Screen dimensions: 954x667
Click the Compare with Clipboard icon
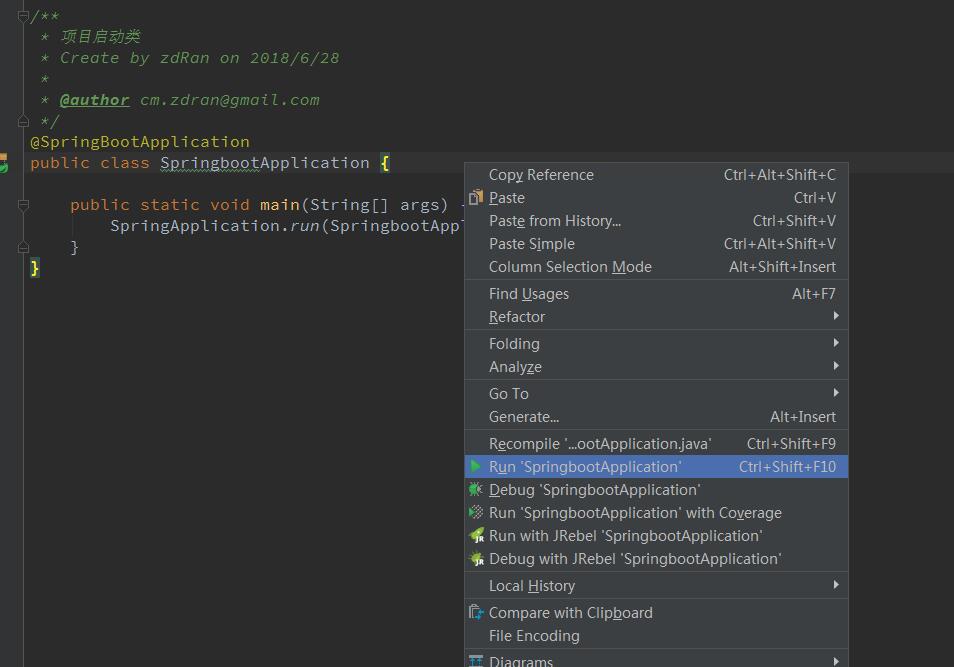[x=476, y=612]
